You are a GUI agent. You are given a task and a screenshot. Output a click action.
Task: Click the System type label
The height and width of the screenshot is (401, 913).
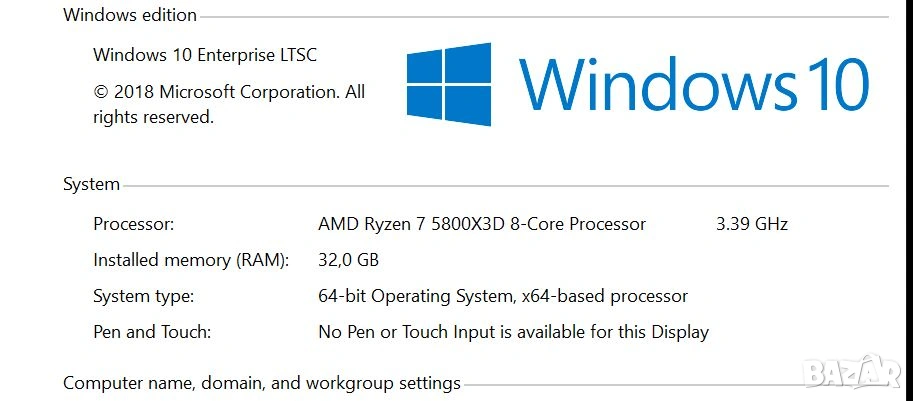(x=143, y=296)
